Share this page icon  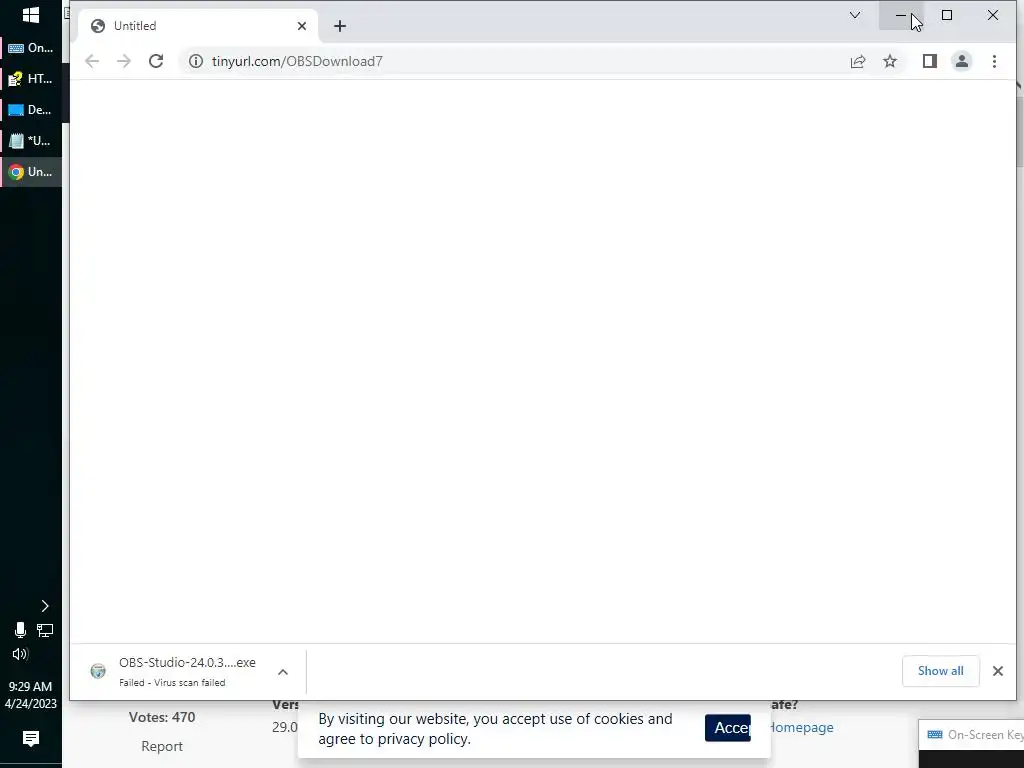pyautogui.click(x=858, y=61)
